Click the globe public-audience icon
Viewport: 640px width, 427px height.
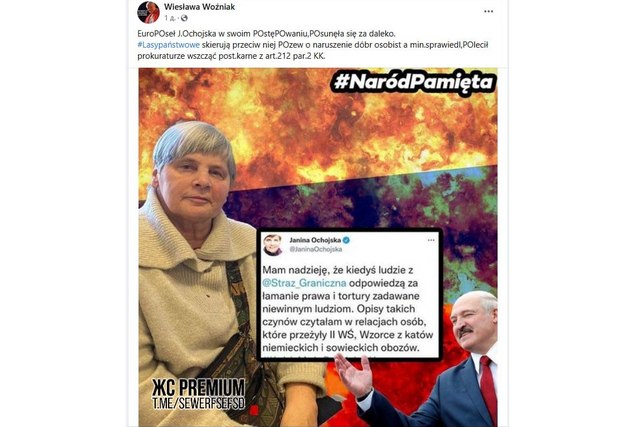click(x=184, y=18)
